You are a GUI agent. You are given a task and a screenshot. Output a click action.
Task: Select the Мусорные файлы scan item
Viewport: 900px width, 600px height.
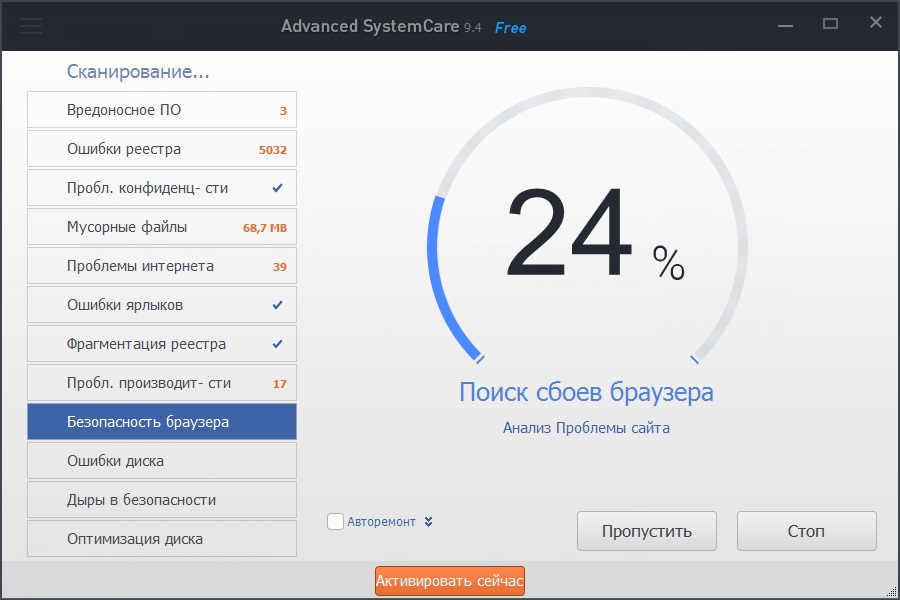(x=162, y=227)
